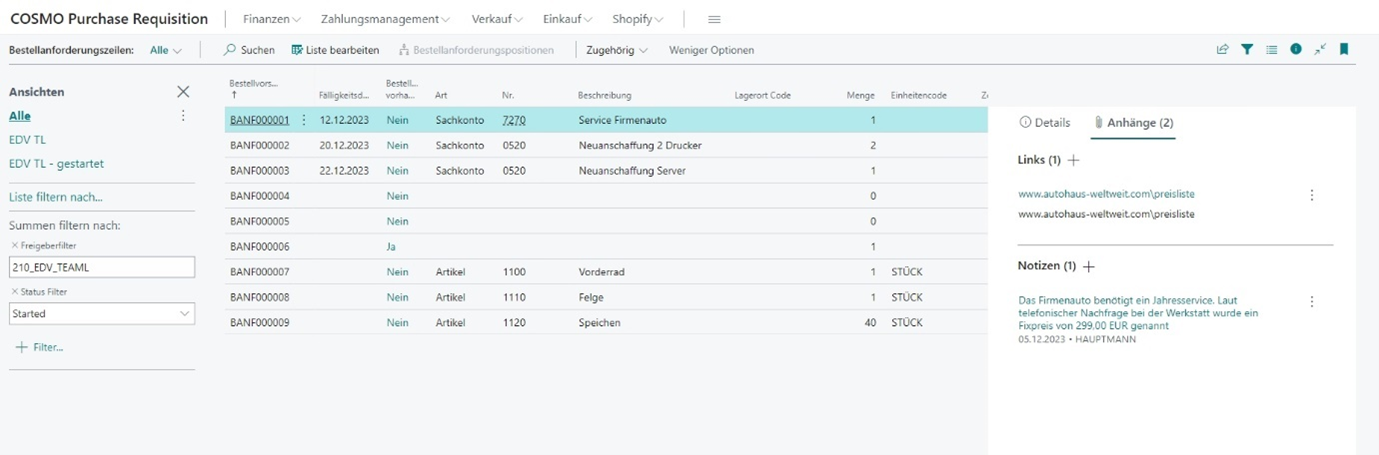Toggle the FactBox info icon
This screenshot has height=455, width=1379.
(x=1296, y=49)
